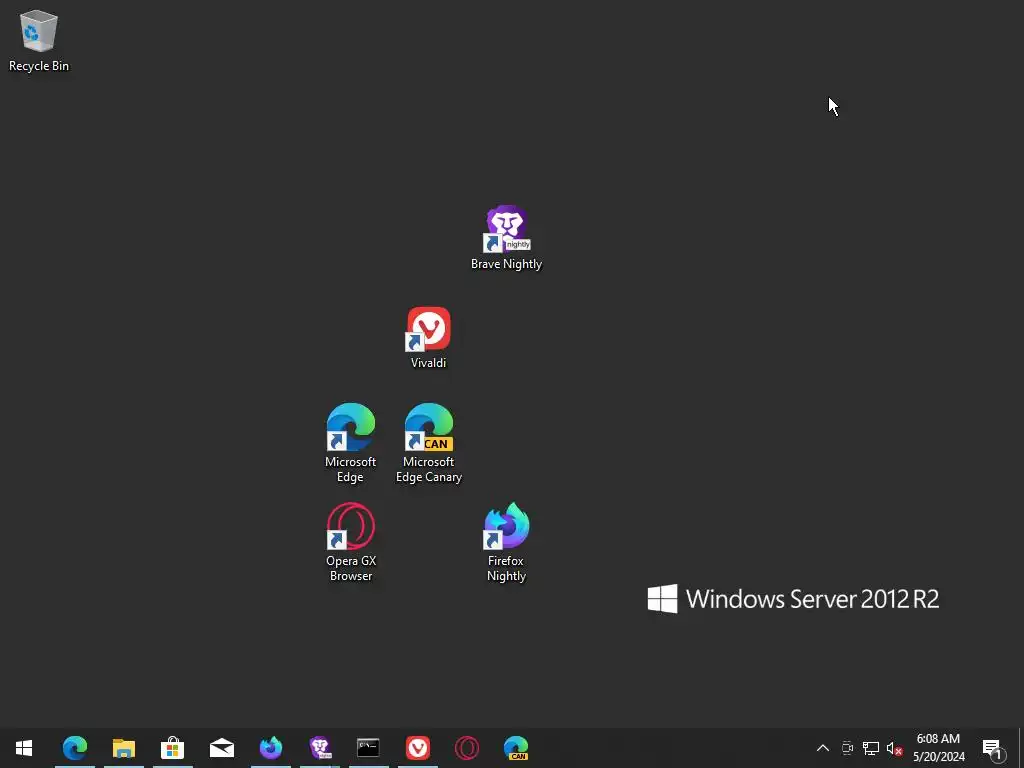Select the Brave Nightly desktop shortcut
The width and height of the screenshot is (1024, 768).
coord(507,238)
